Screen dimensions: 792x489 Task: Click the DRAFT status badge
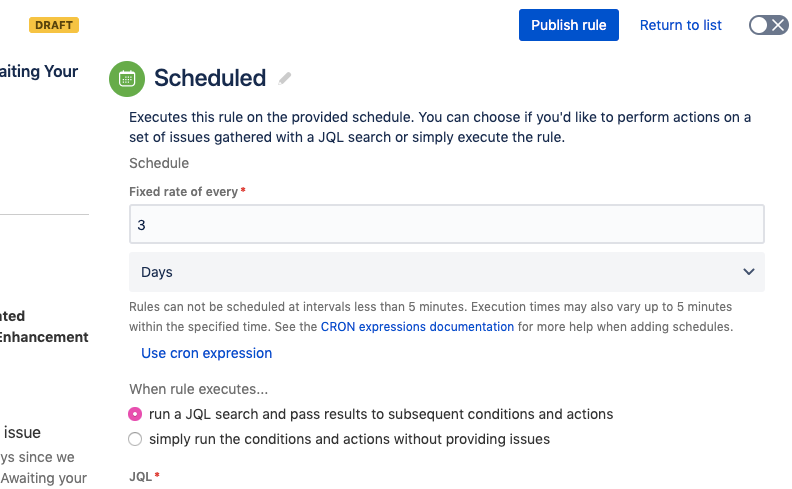click(x=54, y=25)
